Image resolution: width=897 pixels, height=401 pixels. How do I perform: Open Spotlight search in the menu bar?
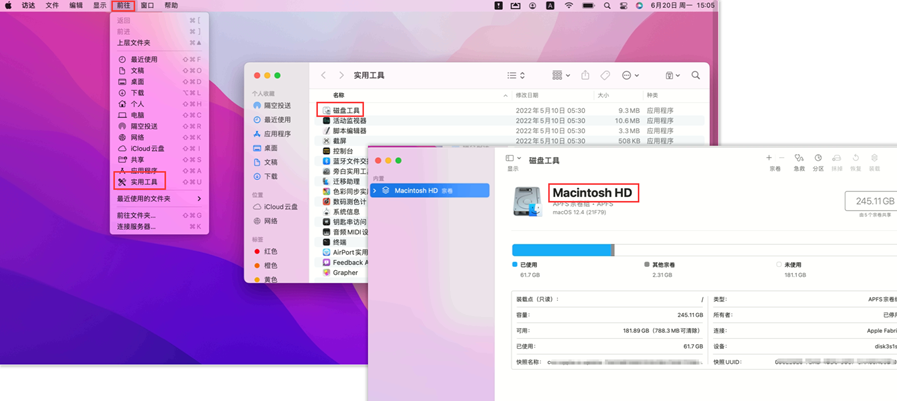point(607,6)
